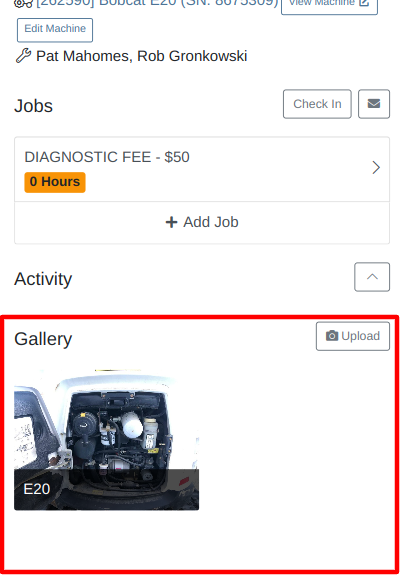Click the external-link icon in View Machine
The width and height of the screenshot is (404, 577).
[x=364, y=2]
